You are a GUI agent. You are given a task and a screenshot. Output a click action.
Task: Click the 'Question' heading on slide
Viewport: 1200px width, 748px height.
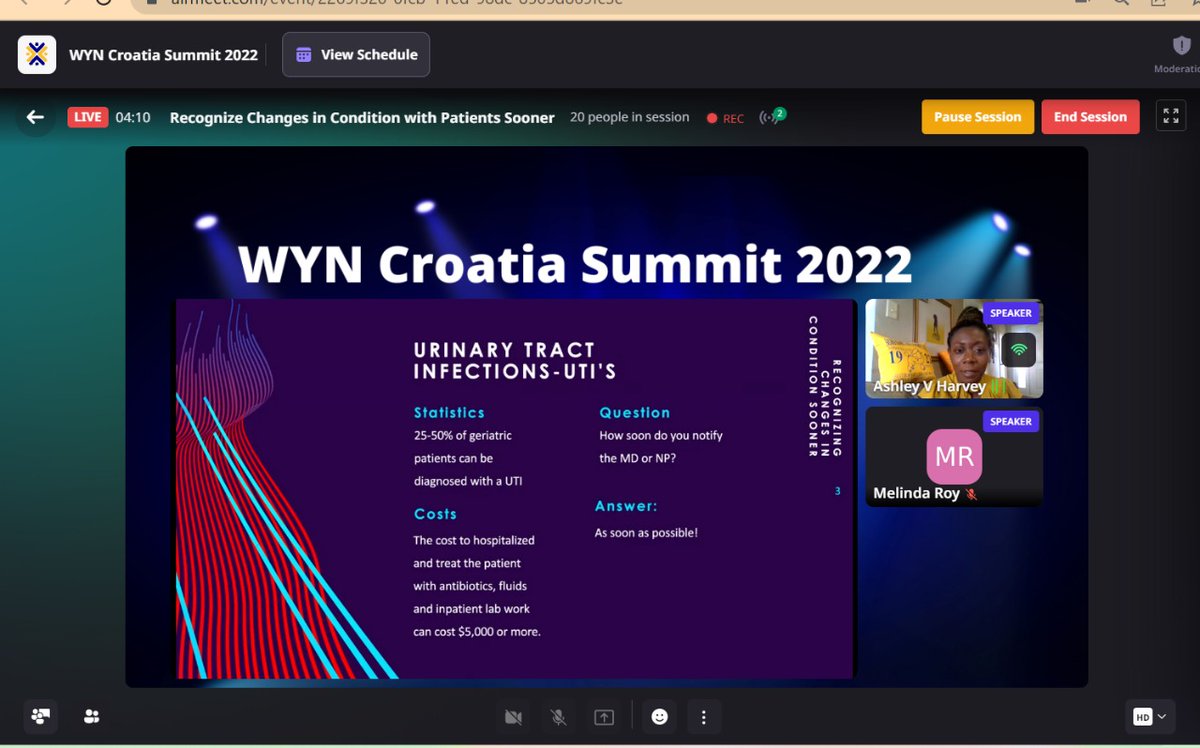[x=635, y=412]
